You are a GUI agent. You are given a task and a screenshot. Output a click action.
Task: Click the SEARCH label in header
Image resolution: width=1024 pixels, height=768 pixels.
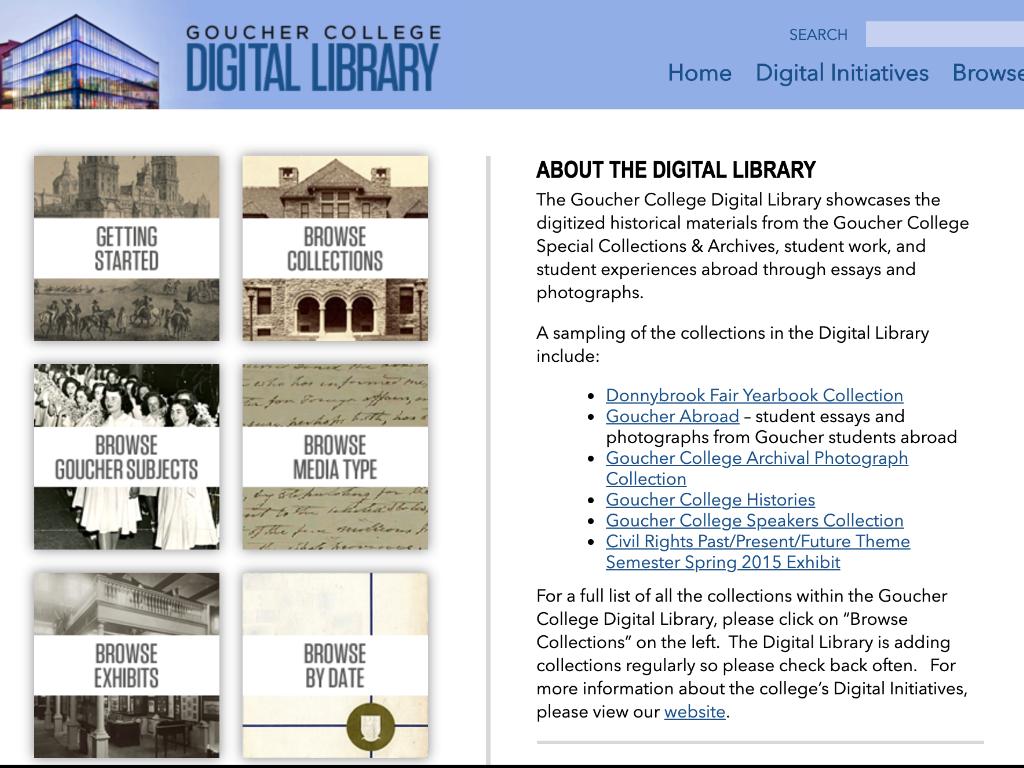[818, 35]
